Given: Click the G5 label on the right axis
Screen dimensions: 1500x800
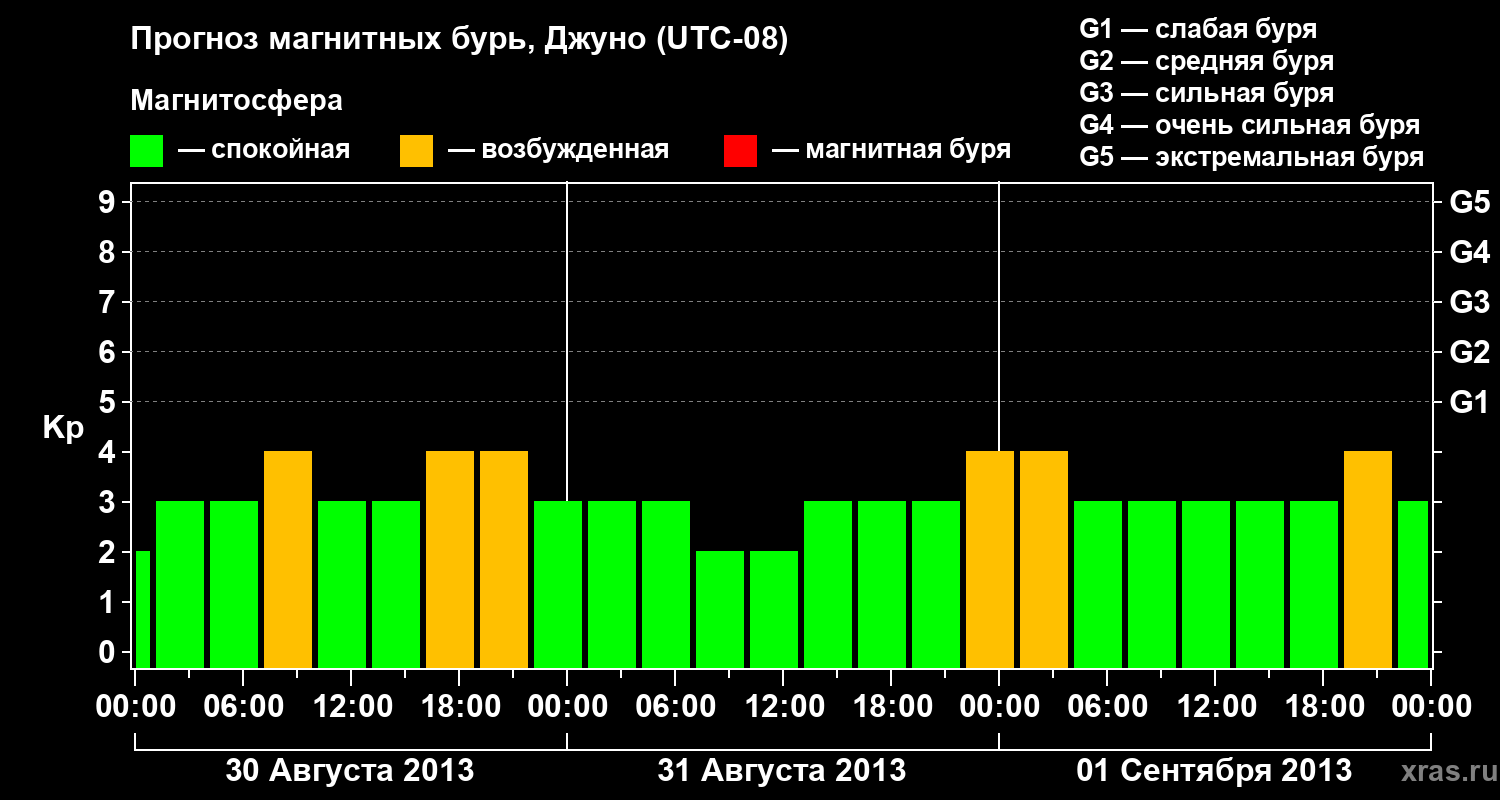Looking at the screenshot, I should (1469, 203).
